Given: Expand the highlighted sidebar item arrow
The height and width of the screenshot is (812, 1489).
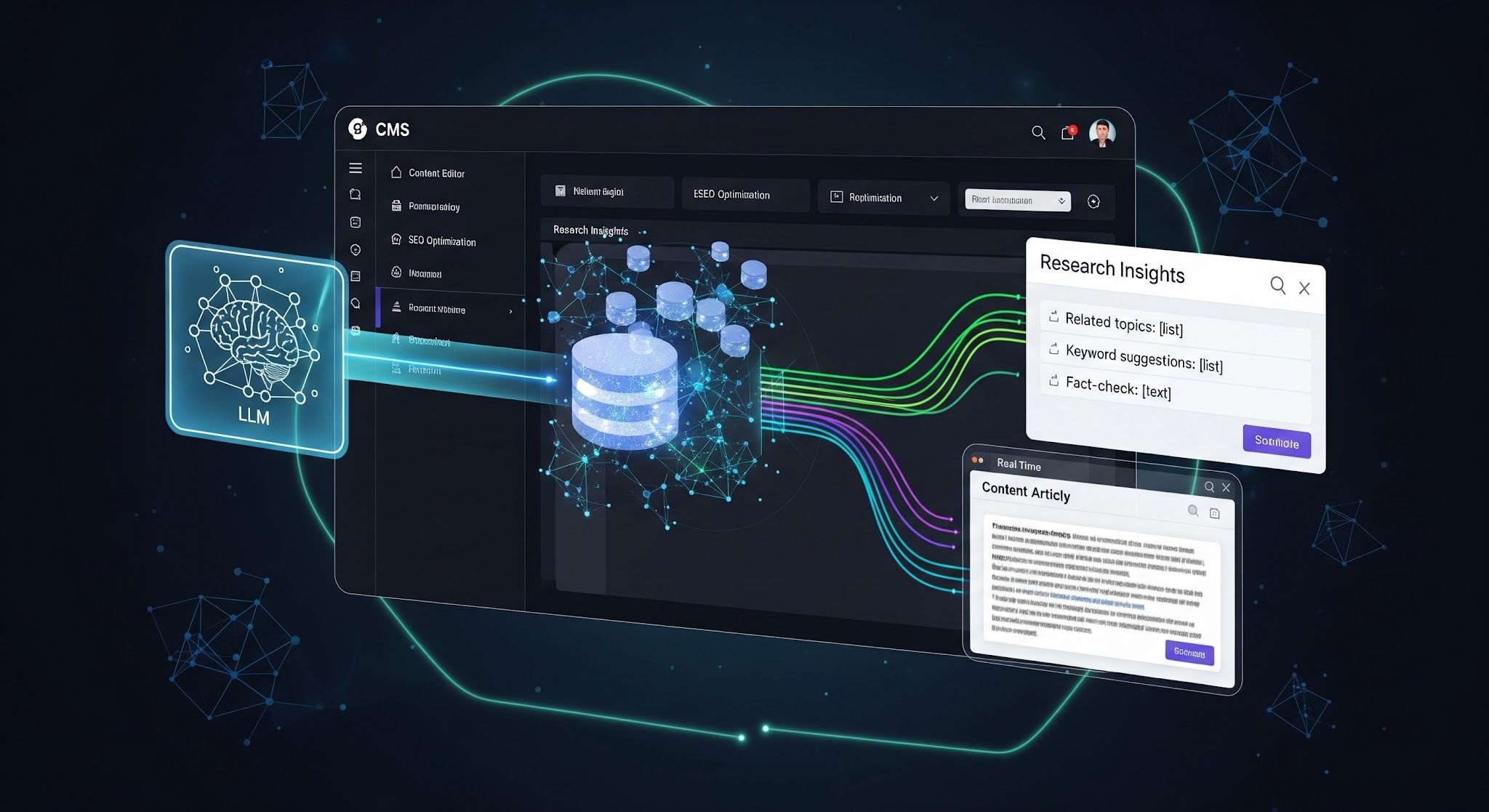Looking at the screenshot, I should click(511, 311).
